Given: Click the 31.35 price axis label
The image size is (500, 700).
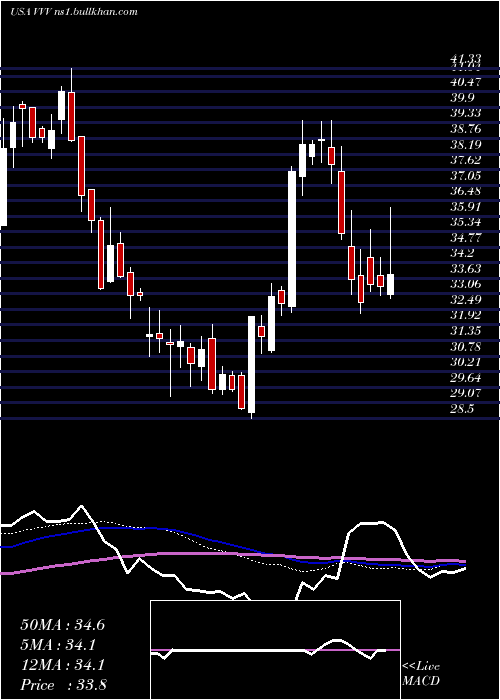Looking at the screenshot, I should [466, 331].
